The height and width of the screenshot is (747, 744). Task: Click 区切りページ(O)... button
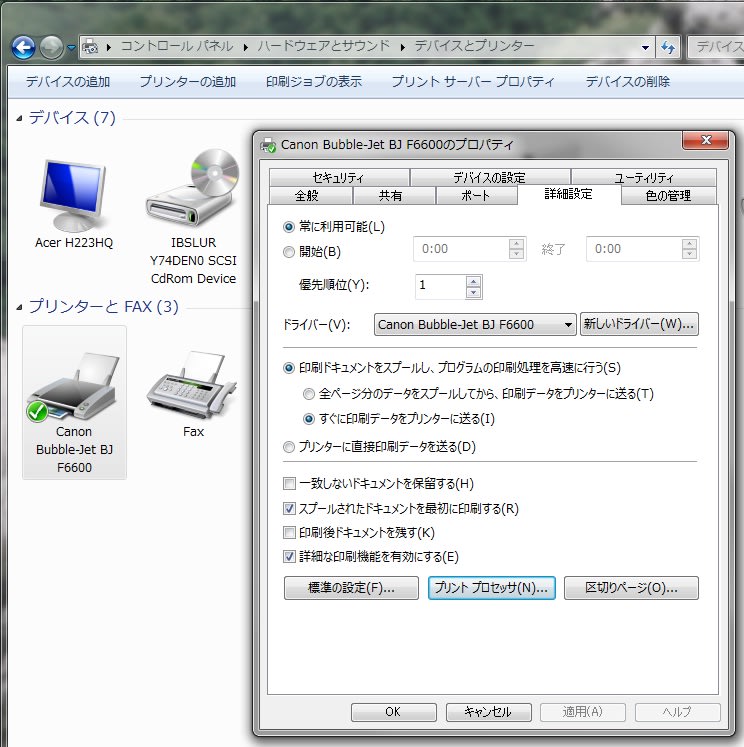point(631,588)
